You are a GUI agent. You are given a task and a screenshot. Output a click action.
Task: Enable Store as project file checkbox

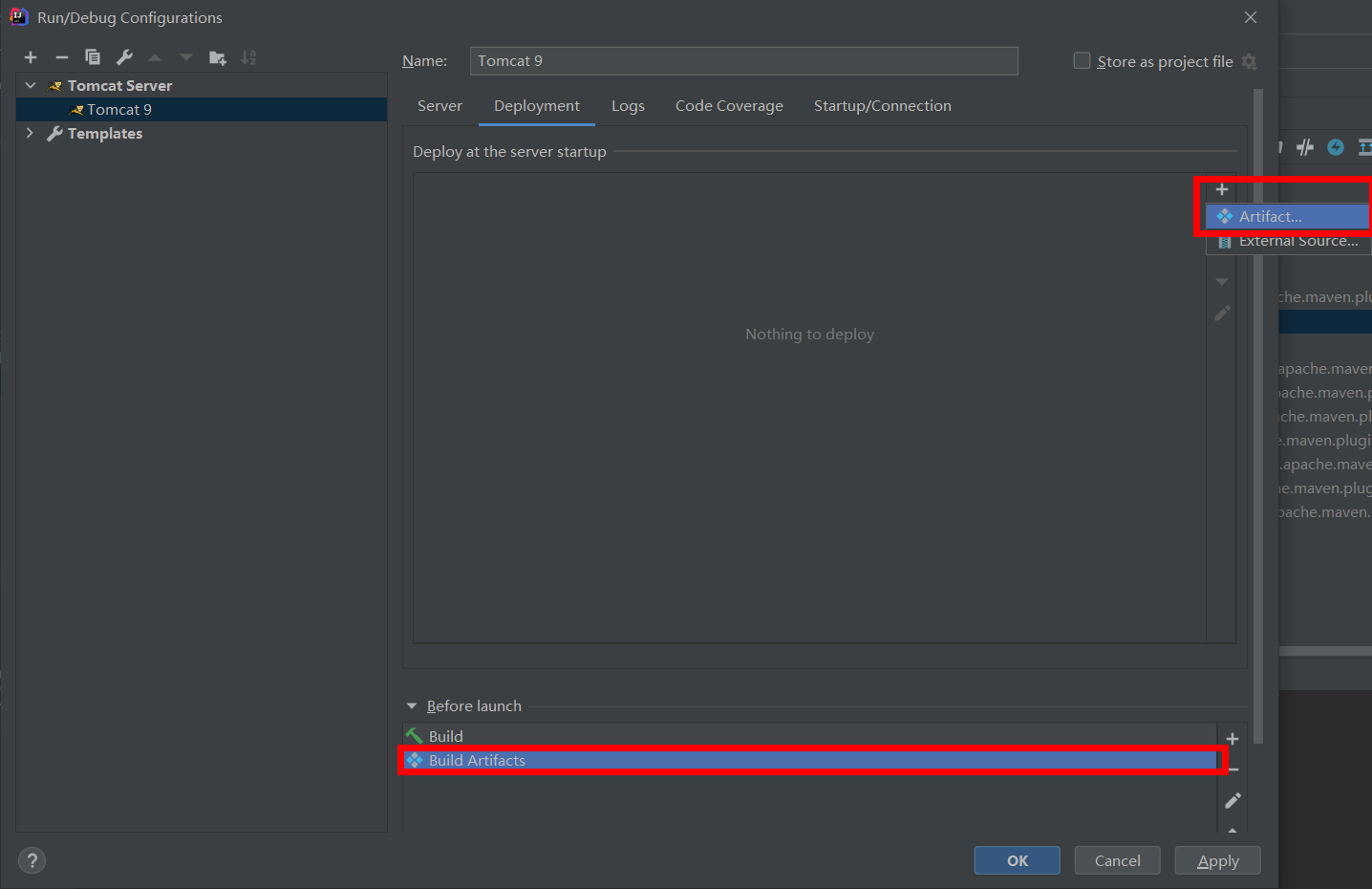1082,60
